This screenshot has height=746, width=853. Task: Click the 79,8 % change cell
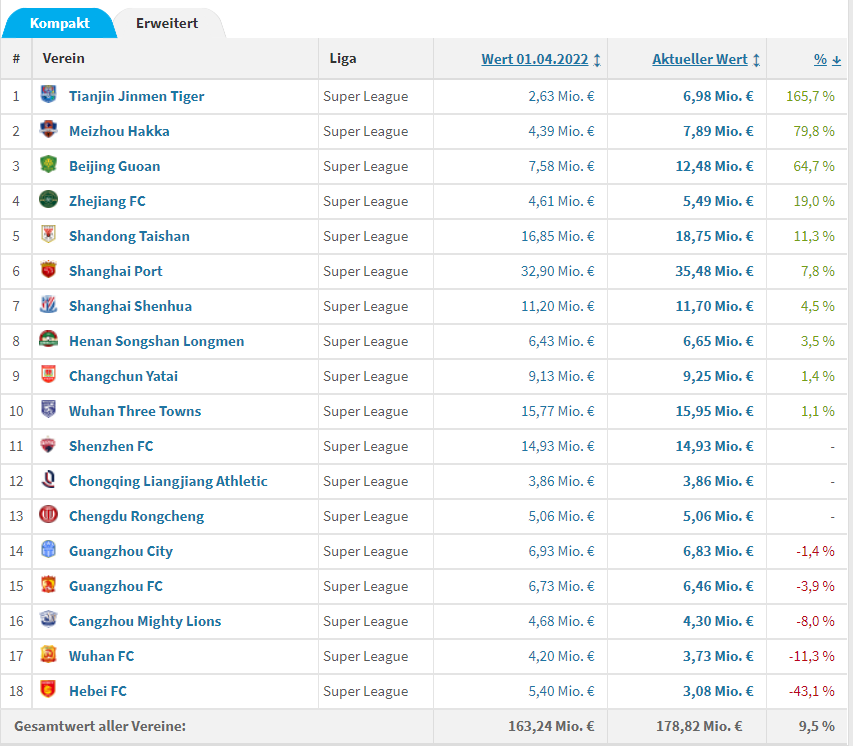814,131
